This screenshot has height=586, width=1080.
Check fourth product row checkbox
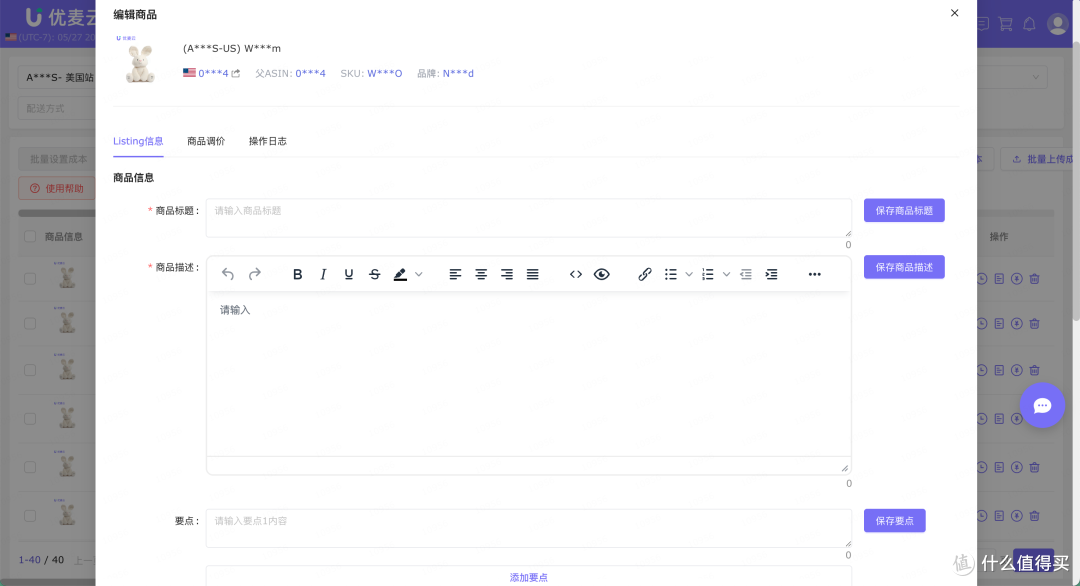pyautogui.click(x=30, y=419)
